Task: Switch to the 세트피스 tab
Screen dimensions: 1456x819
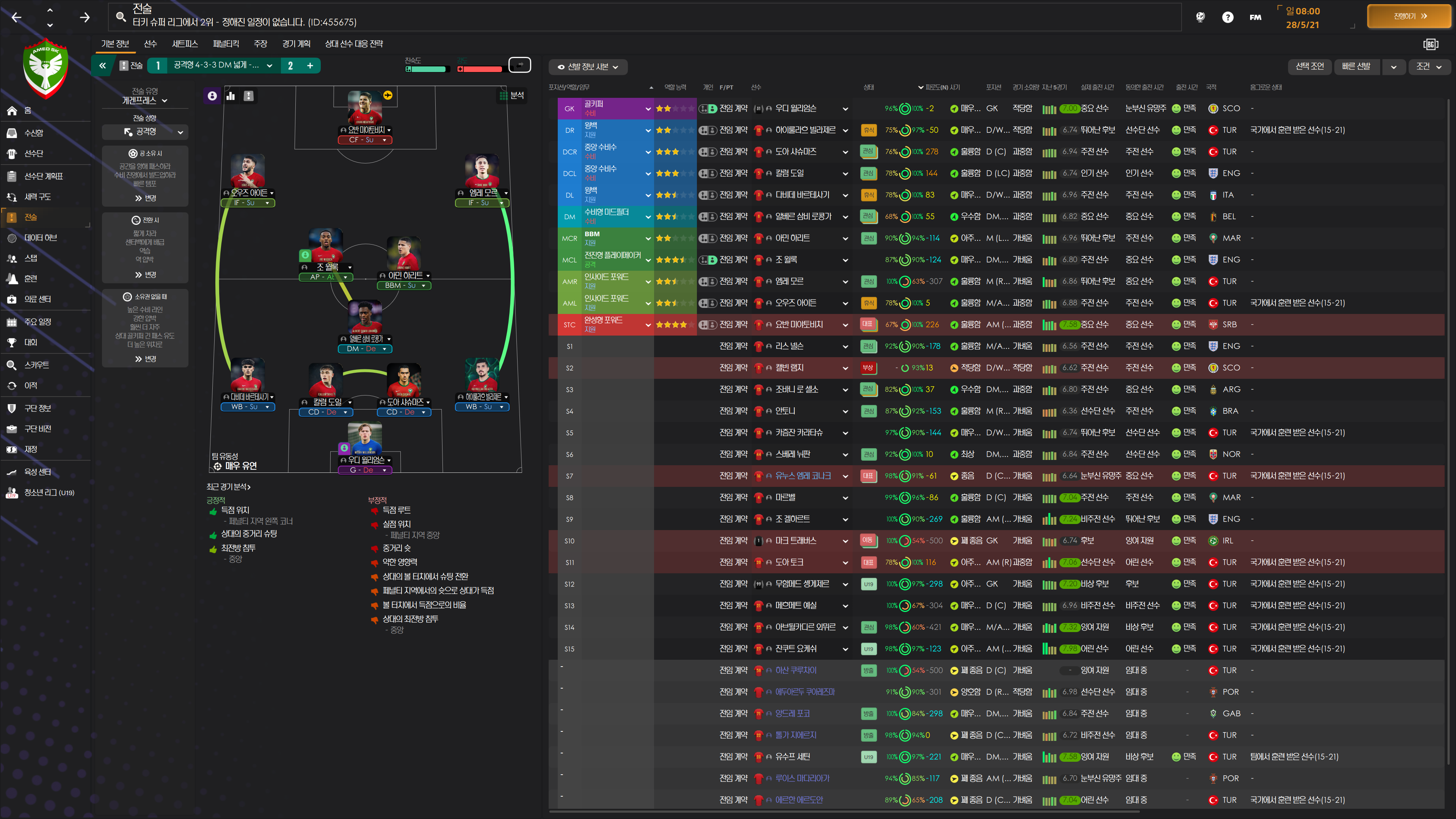Action: 185,44
